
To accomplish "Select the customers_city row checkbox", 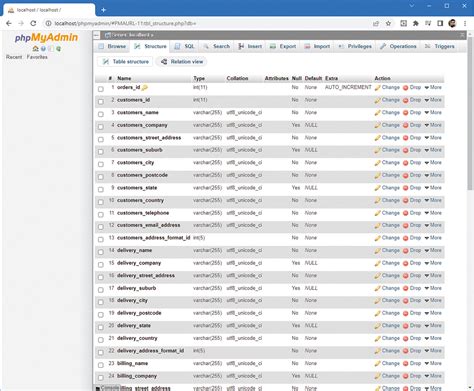I will pos(101,164).
